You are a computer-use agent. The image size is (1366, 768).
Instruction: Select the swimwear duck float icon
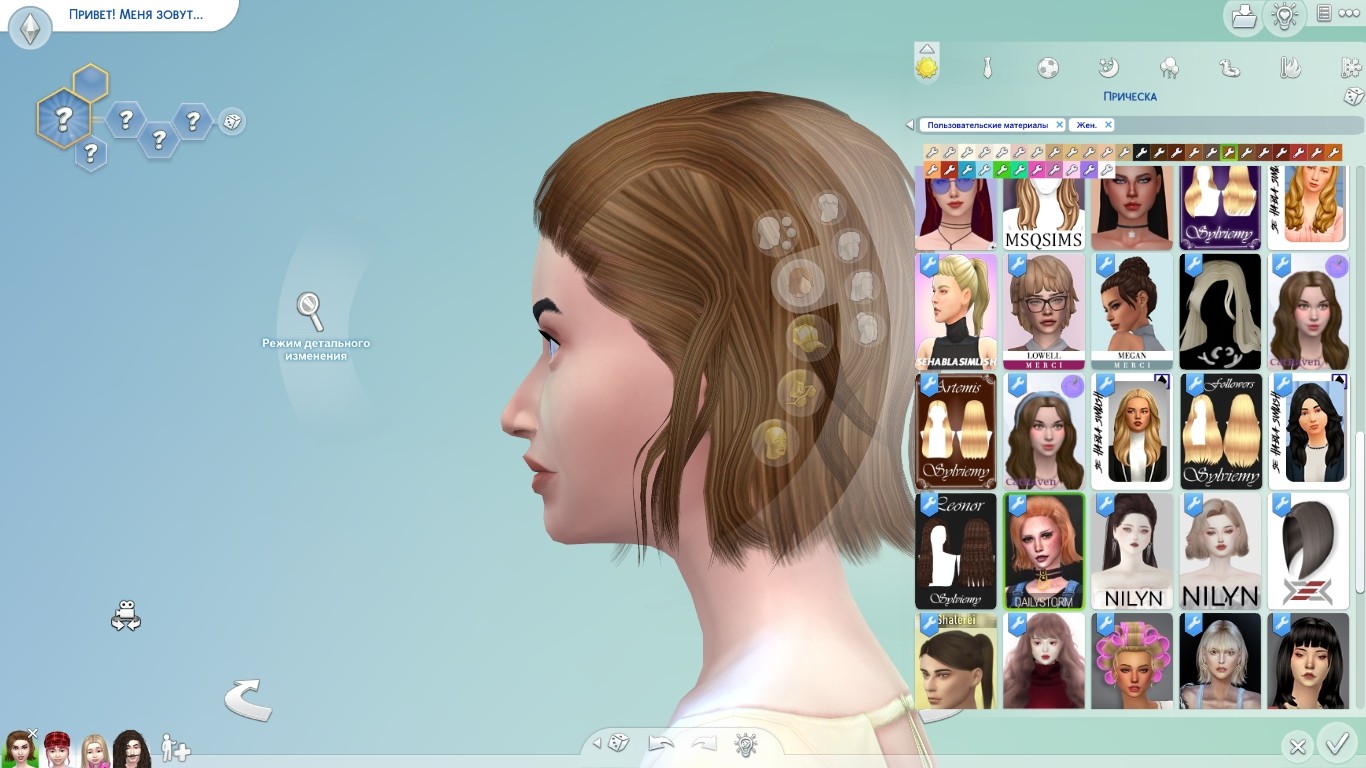click(x=1230, y=68)
